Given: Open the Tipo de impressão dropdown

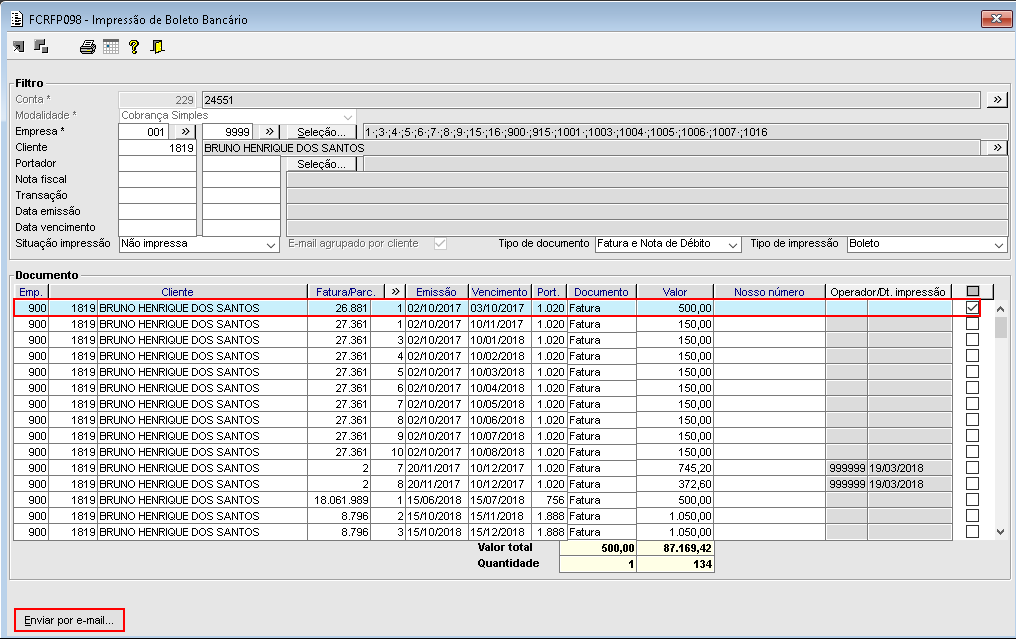Looking at the screenshot, I should [999, 244].
